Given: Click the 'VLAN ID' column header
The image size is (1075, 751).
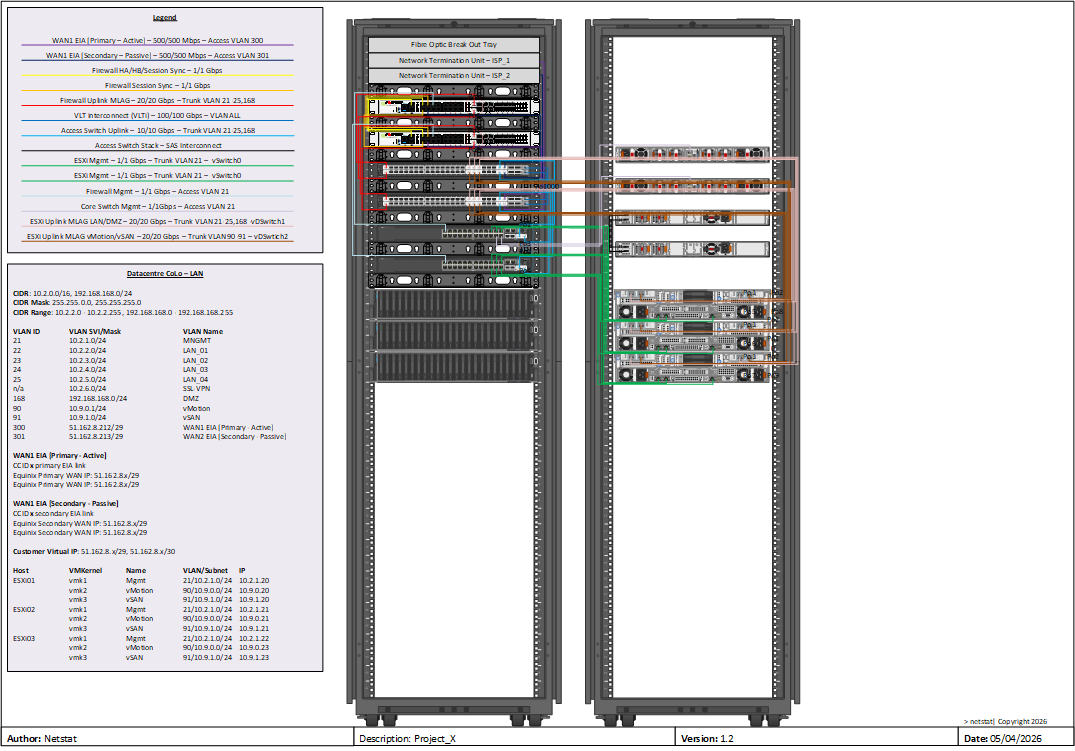Looking at the screenshot, I should point(26,332).
